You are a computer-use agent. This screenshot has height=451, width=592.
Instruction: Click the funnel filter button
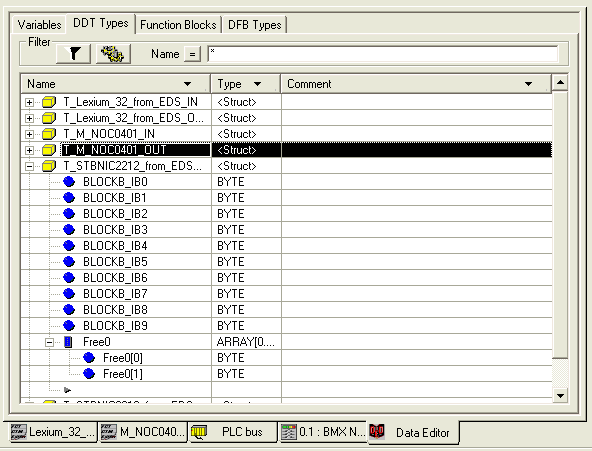(x=74, y=54)
